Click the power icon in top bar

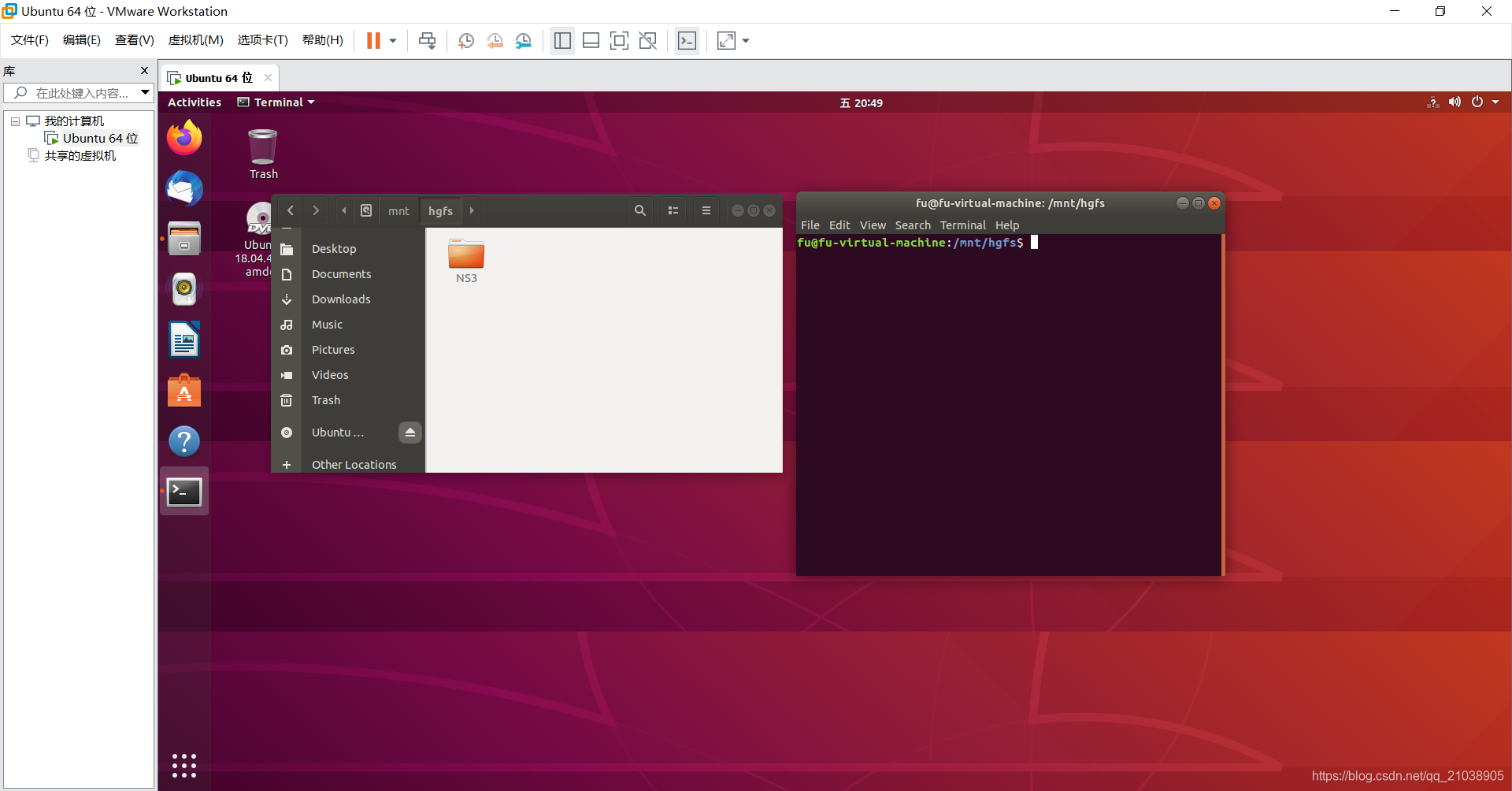(1477, 102)
